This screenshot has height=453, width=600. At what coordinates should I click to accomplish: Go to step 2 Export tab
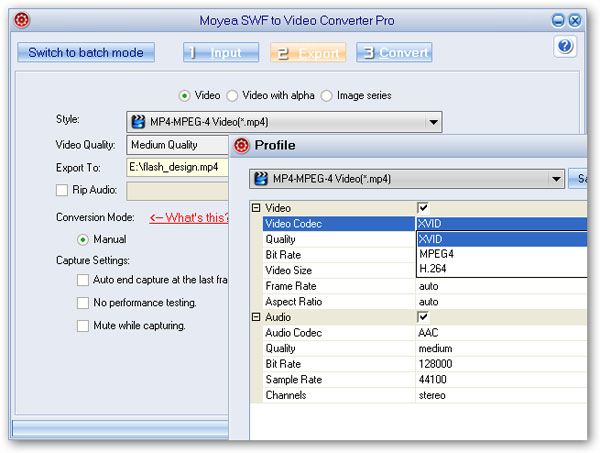(x=308, y=52)
